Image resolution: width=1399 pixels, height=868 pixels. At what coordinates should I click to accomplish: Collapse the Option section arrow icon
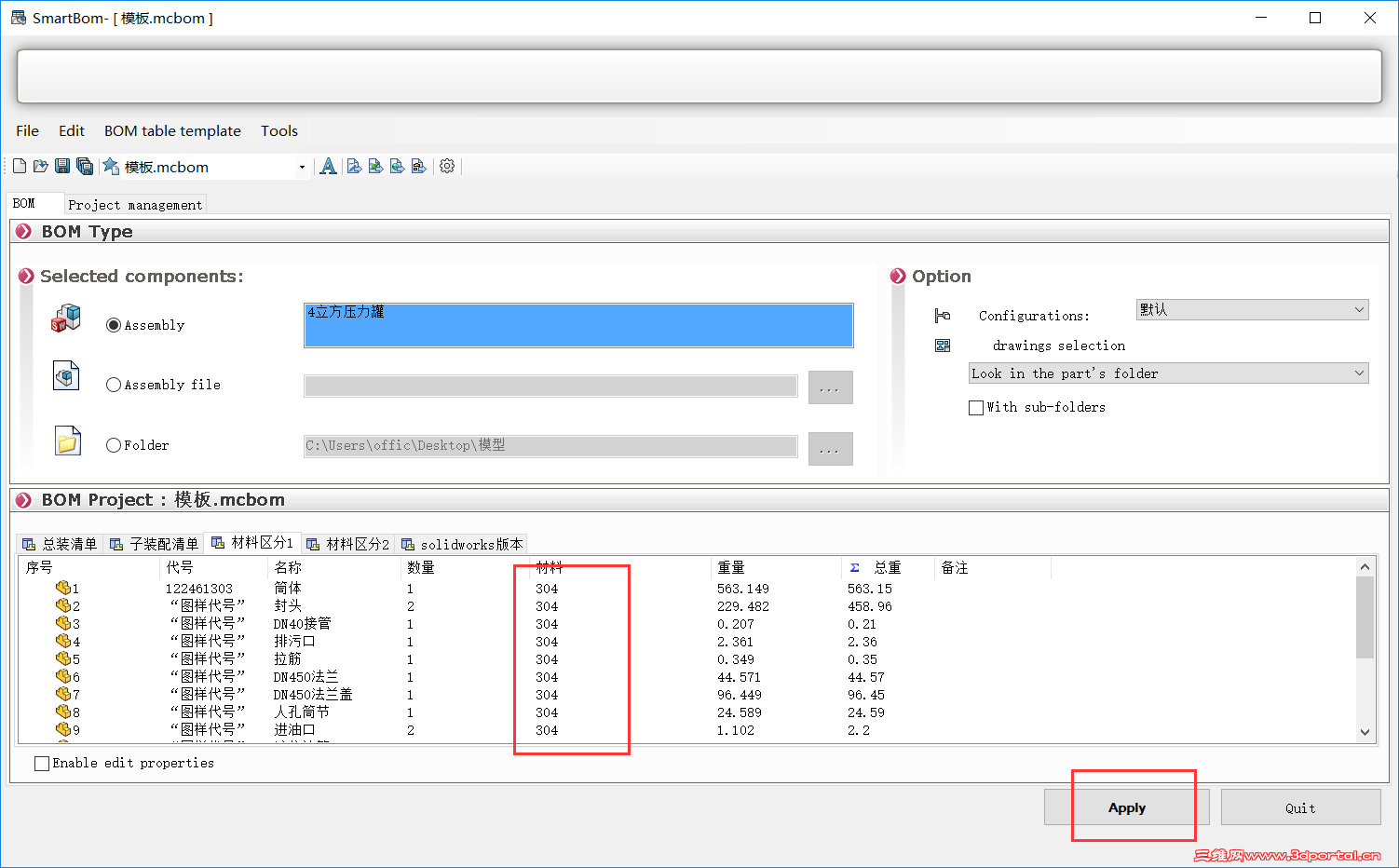[x=898, y=276]
